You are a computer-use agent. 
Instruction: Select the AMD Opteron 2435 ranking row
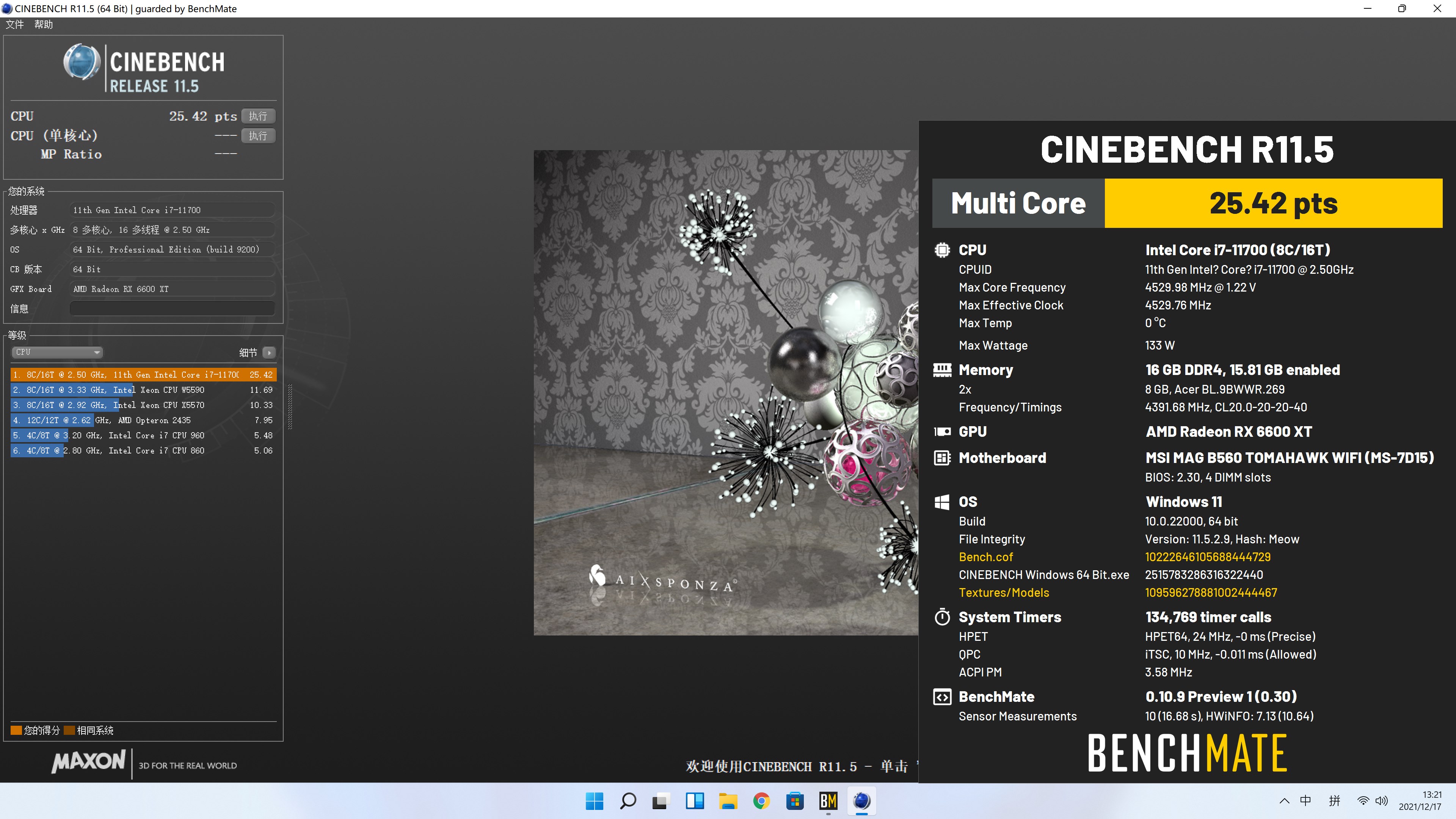click(143, 420)
